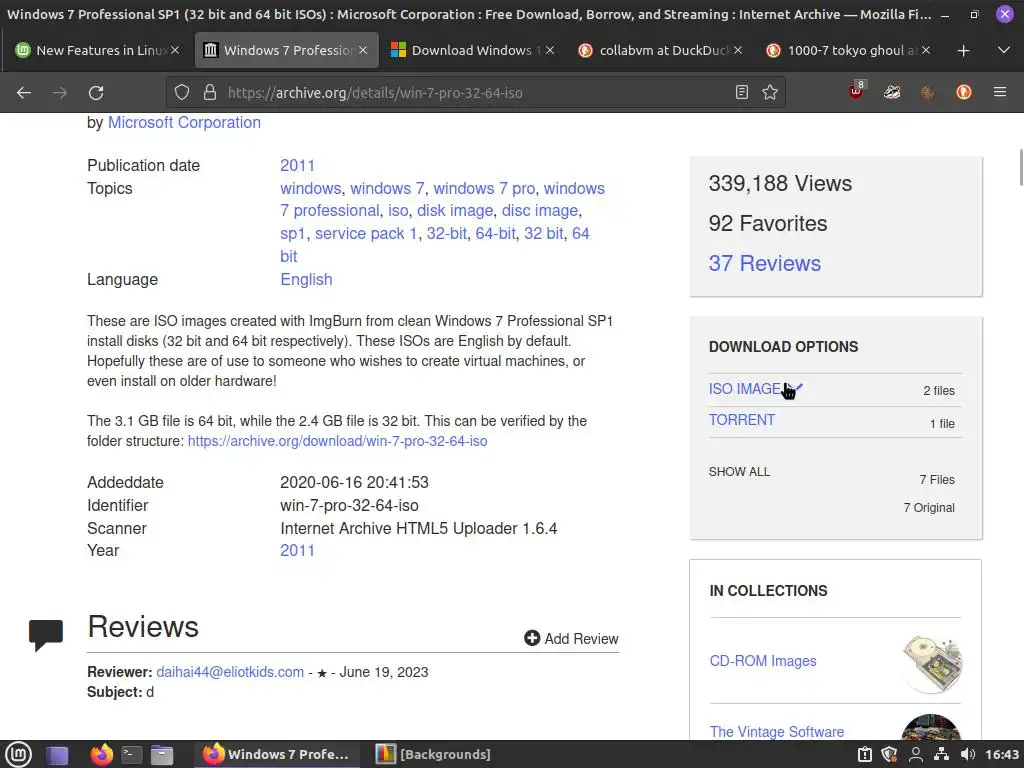Open the 'windows 7 pro' topic link
This screenshot has width=1024, height=768.
tap(484, 188)
